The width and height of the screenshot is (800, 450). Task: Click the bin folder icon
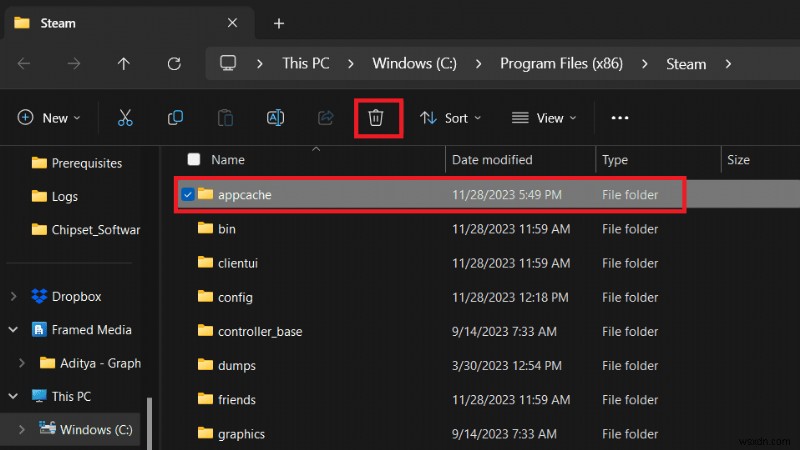pos(205,228)
